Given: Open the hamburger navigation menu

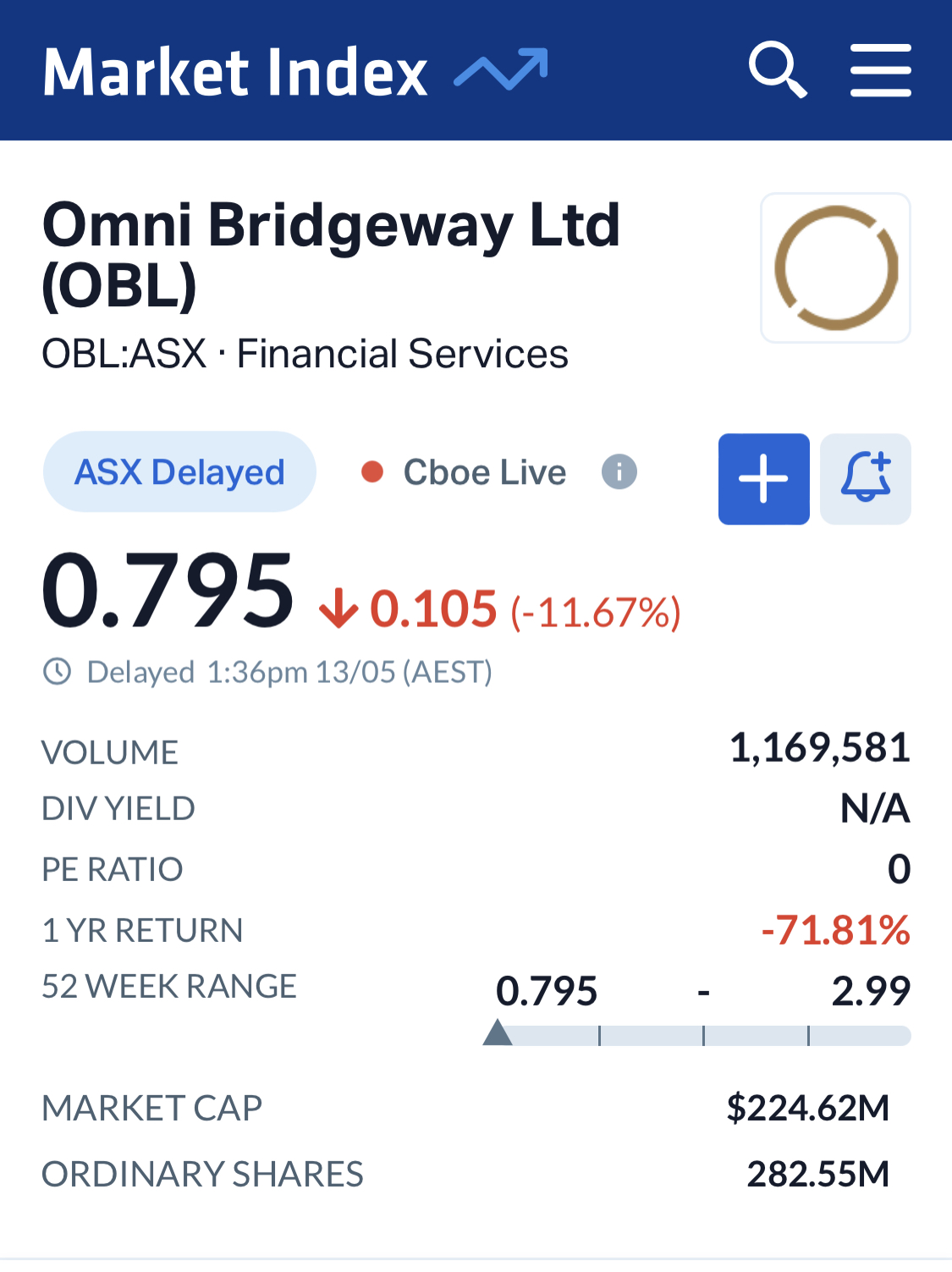Looking at the screenshot, I should click(x=880, y=70).
